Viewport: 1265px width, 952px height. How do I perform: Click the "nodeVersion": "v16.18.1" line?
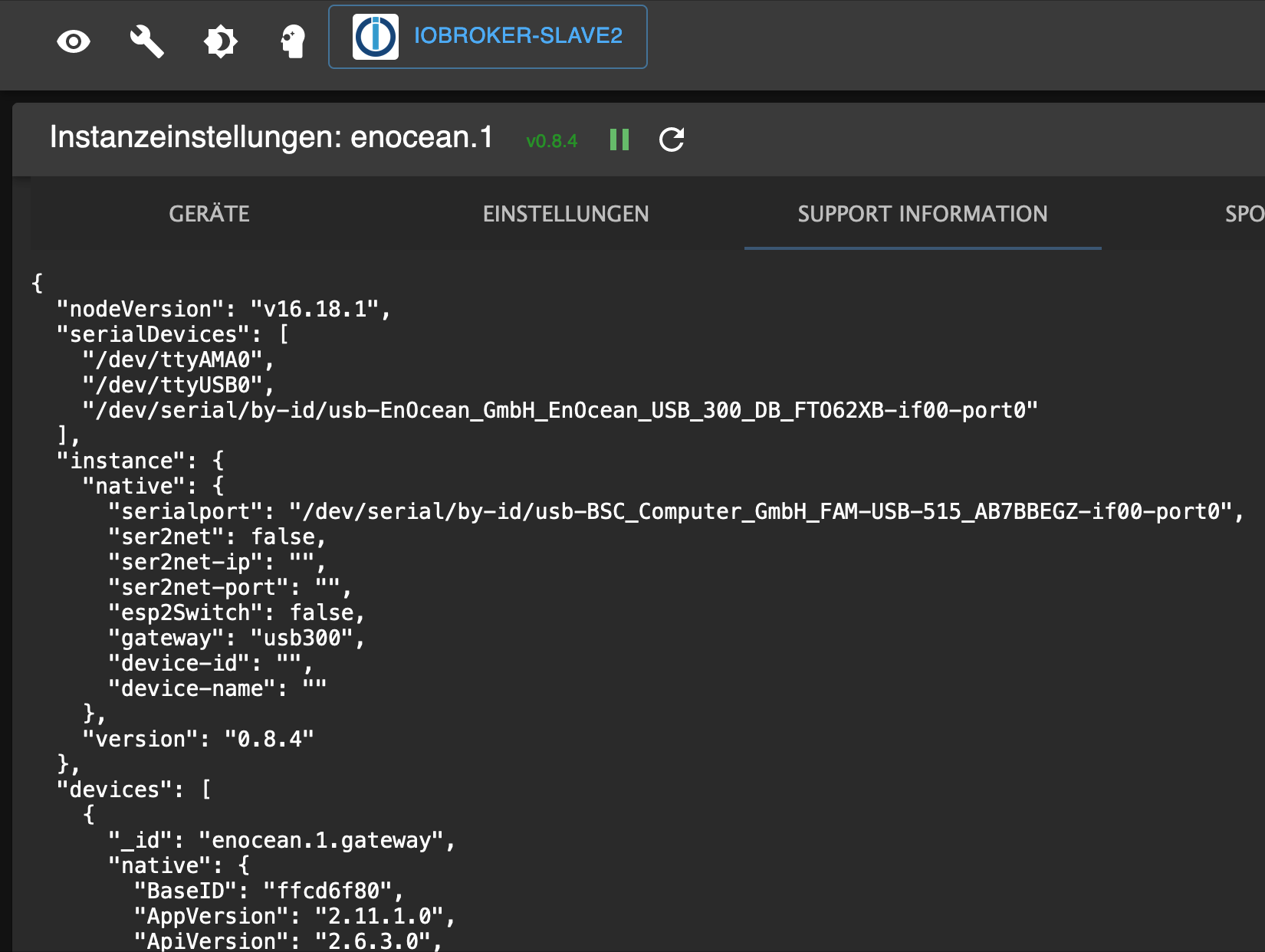point(224,309)
